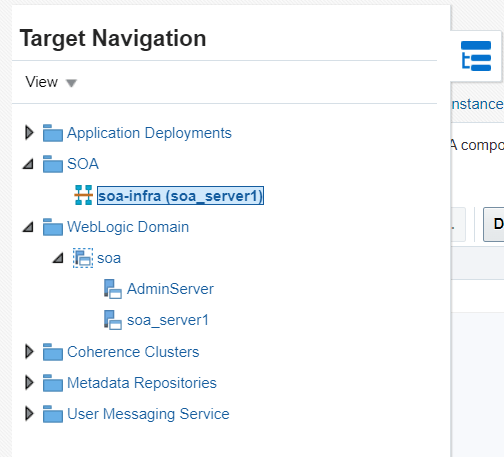Open the Coherence Clusters link
This screenshot has height=457, width=504.
[133, 352]
